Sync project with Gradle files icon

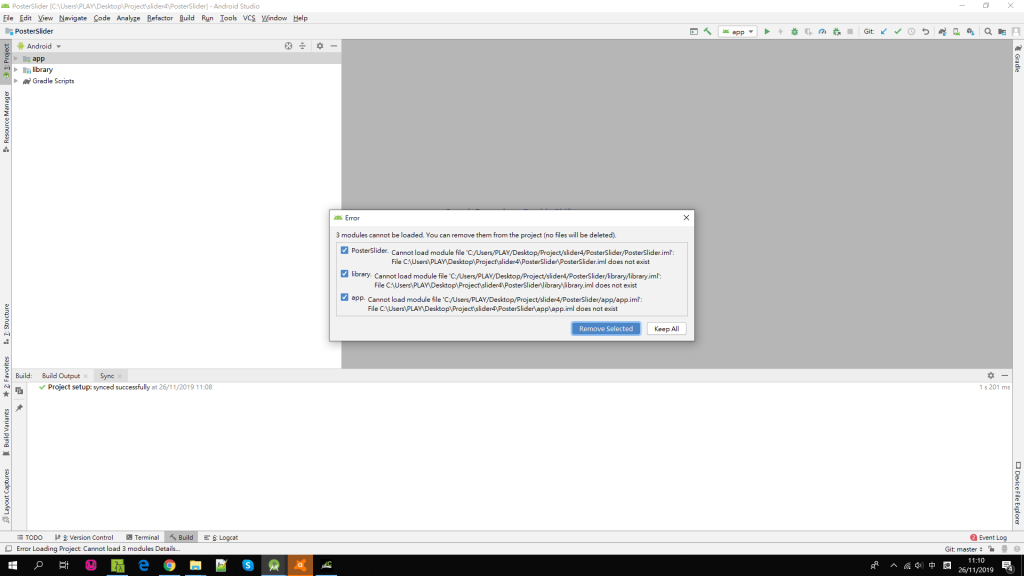click(942, 31)
